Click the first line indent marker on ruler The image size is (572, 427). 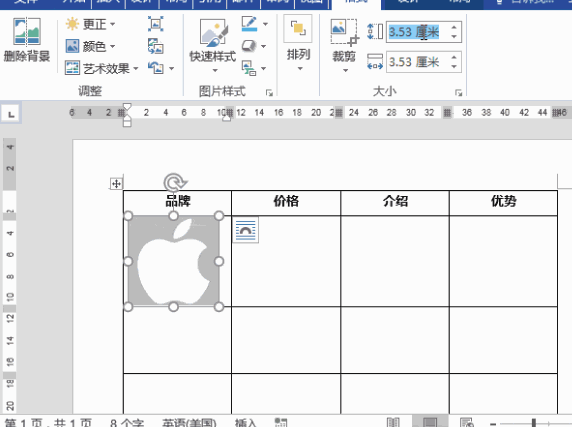click(x=127, y=106)
